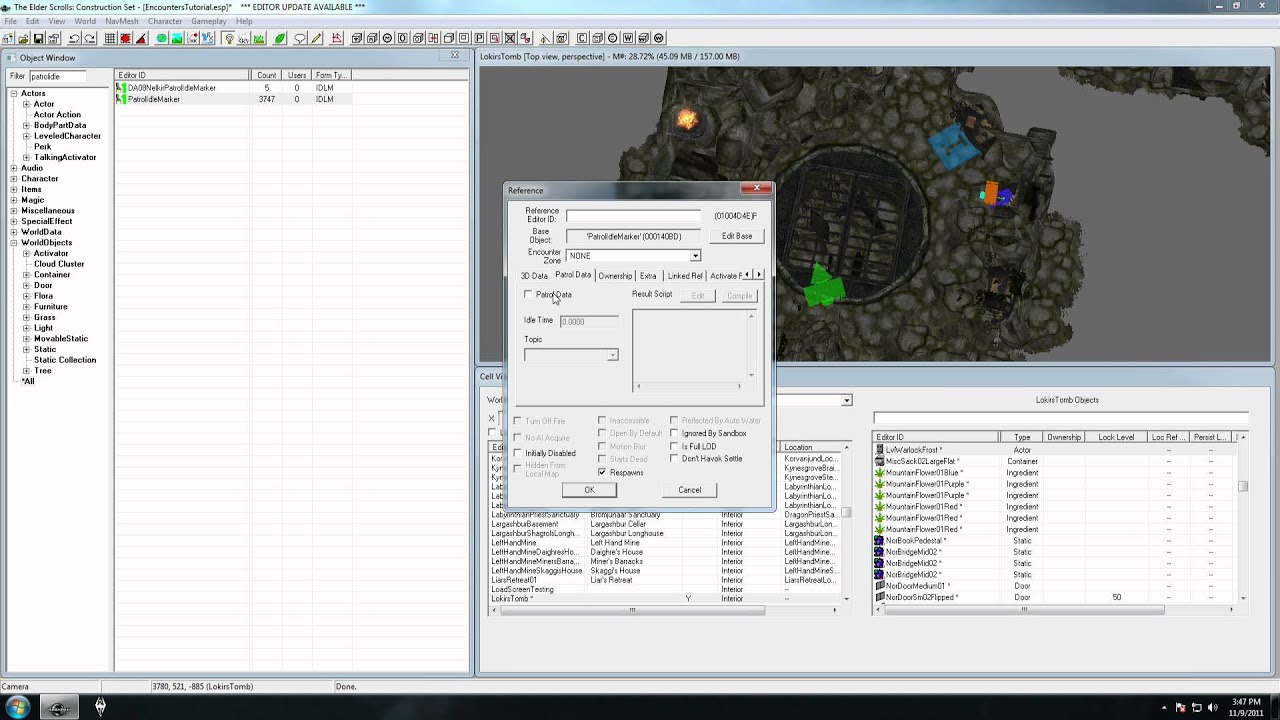Click the Edit Base button

tap(737, 236)
